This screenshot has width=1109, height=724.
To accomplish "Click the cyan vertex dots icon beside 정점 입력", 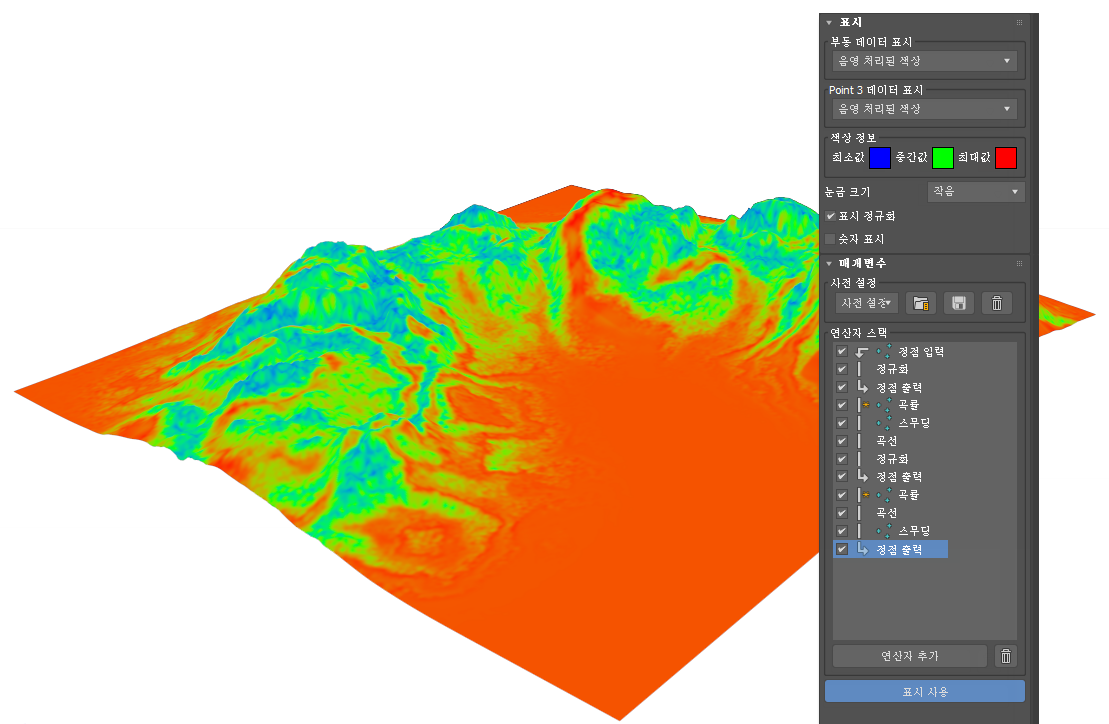I will [884, 351].
